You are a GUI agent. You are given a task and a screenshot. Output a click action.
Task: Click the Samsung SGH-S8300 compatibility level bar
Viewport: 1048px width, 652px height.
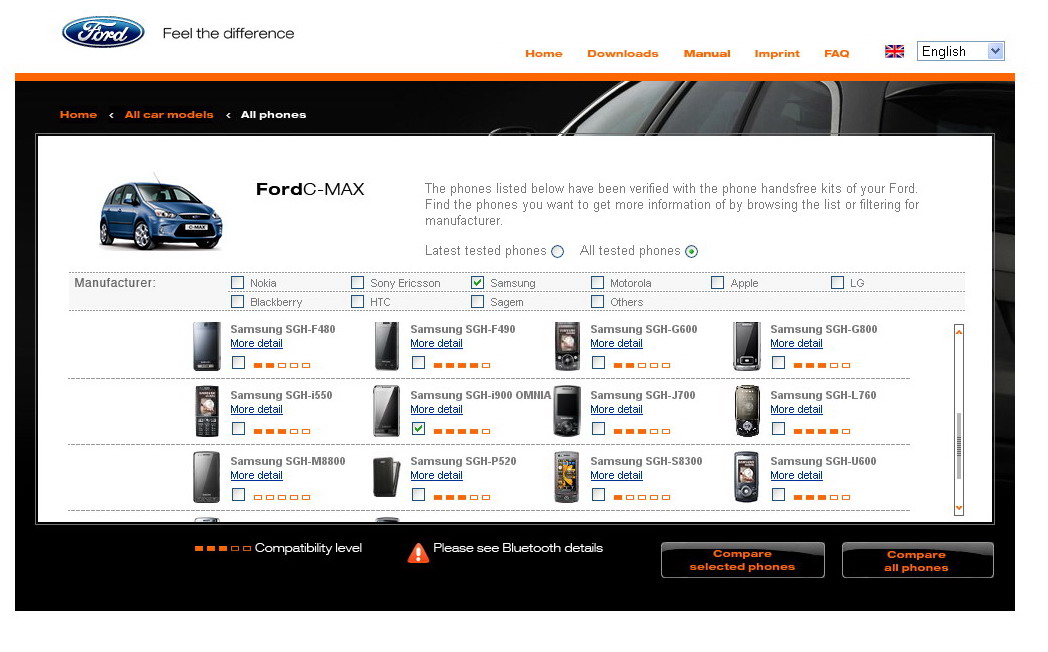(x=642, y=498)
